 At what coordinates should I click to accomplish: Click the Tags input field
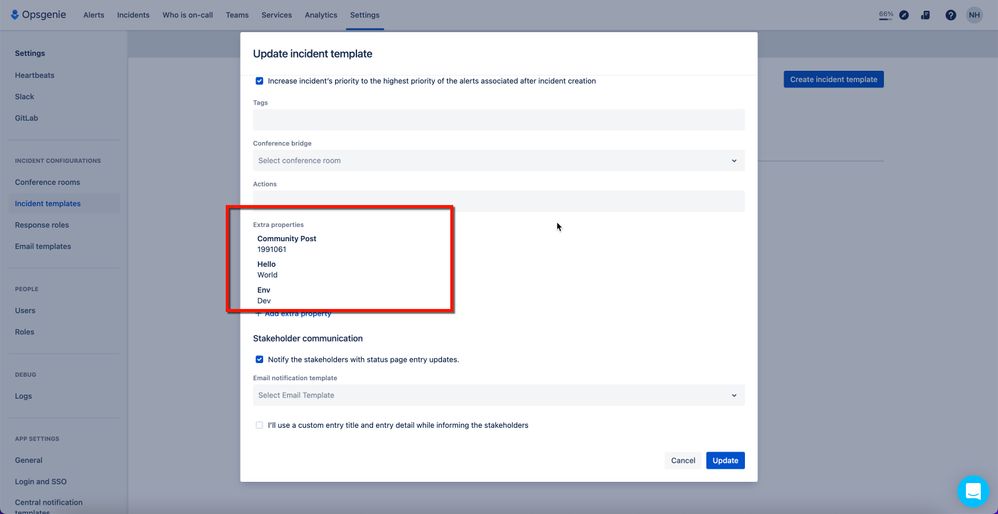tap(498, 120)
